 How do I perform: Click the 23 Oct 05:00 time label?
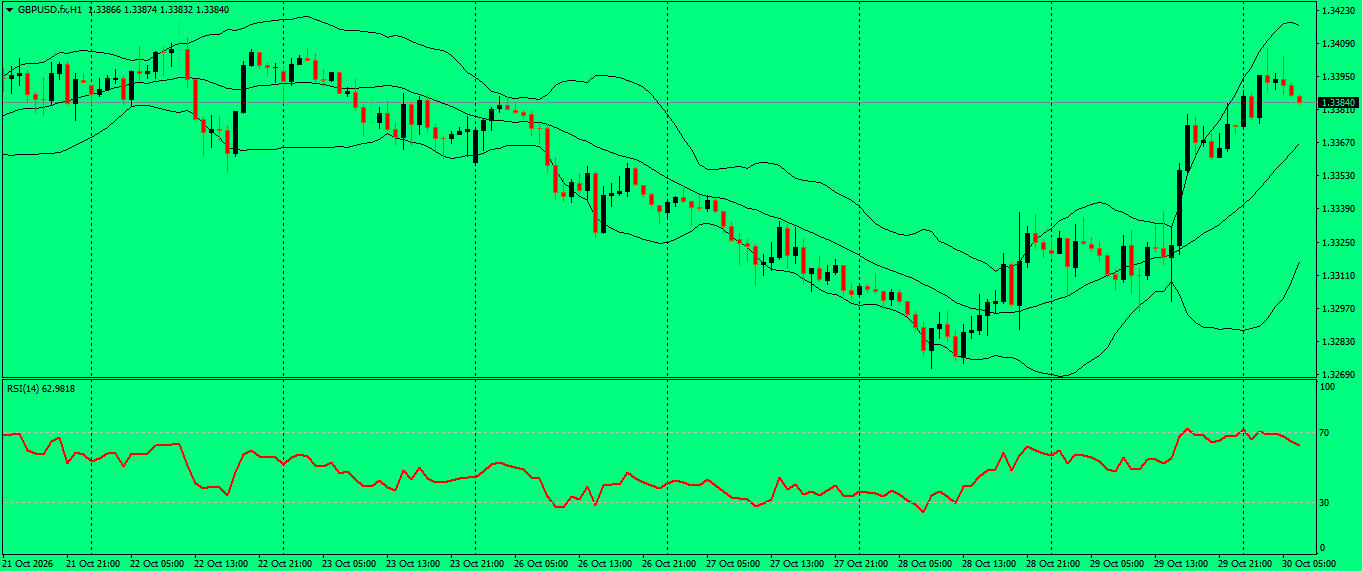pyautogui.click(x=349, y=564)
